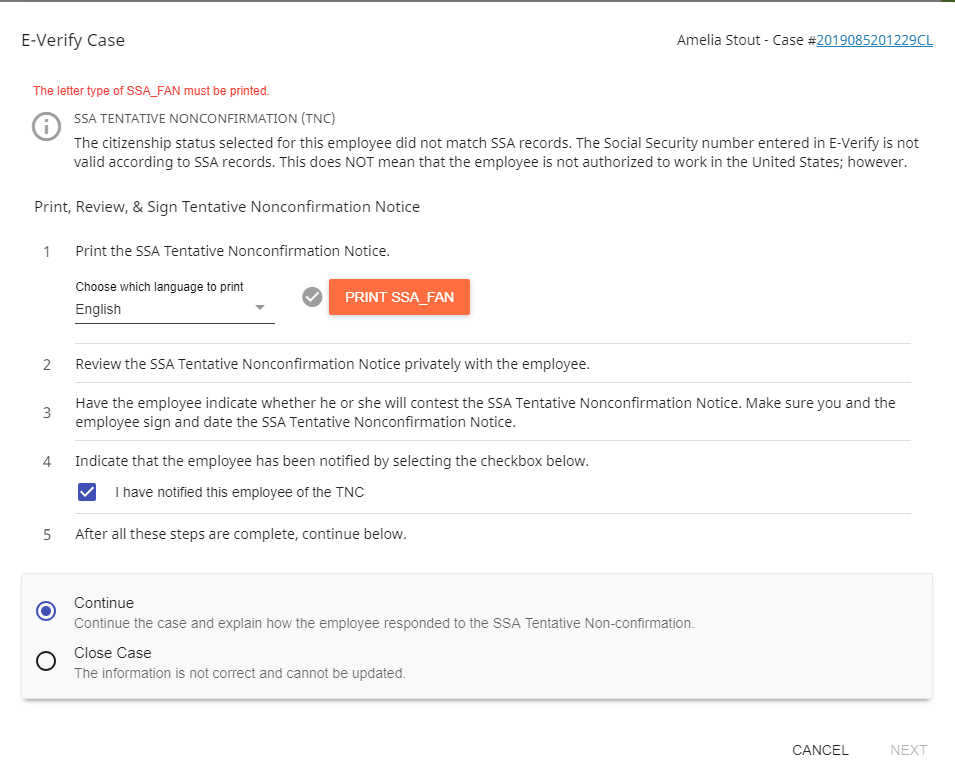Click the NEXT button
The width and height of the screenshot is (955, 774).
click(908, 750)
